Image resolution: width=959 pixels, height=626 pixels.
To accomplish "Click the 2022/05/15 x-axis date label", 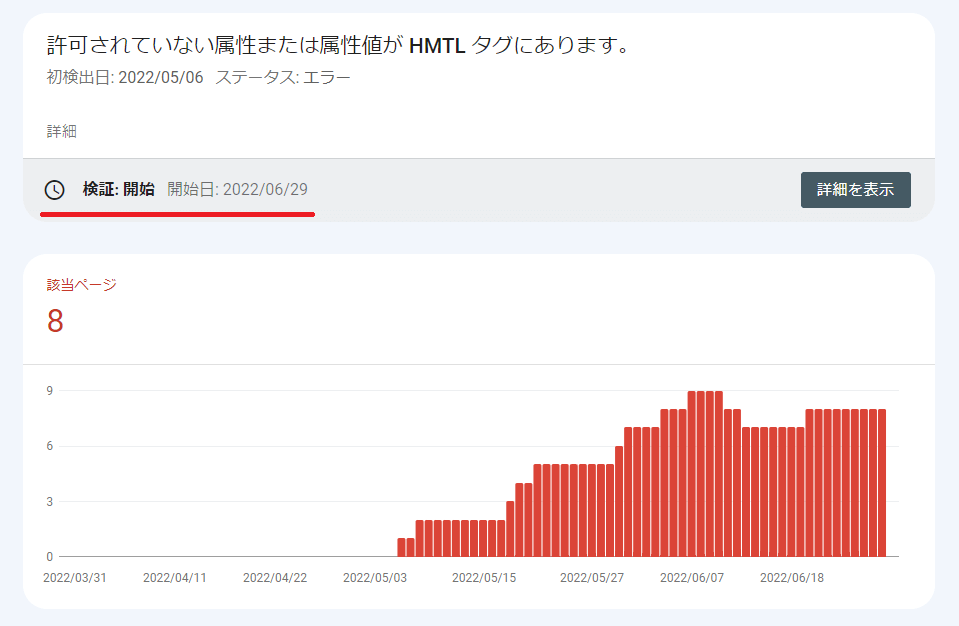I will (483, 578).
